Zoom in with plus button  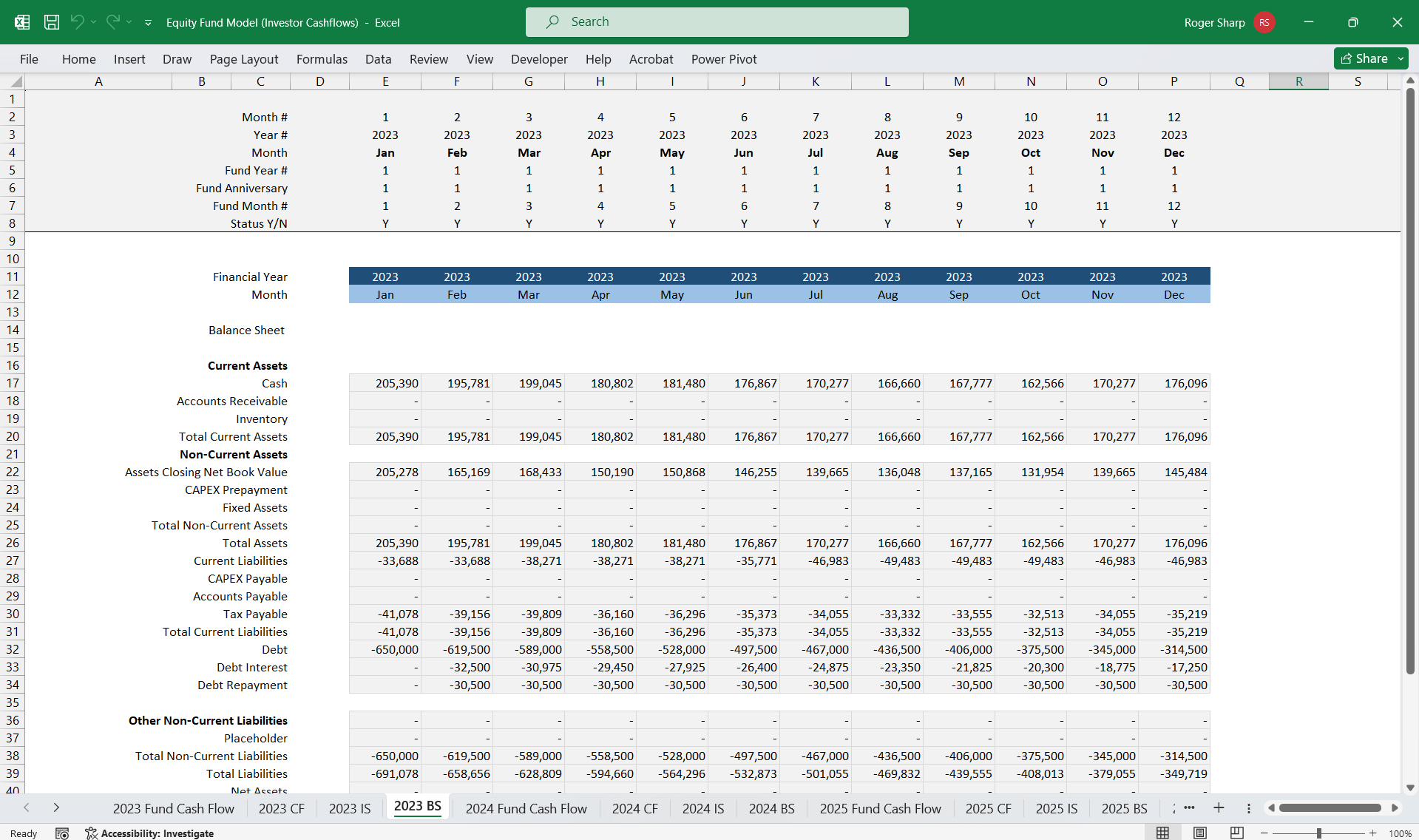click(x=1372, y=833)
